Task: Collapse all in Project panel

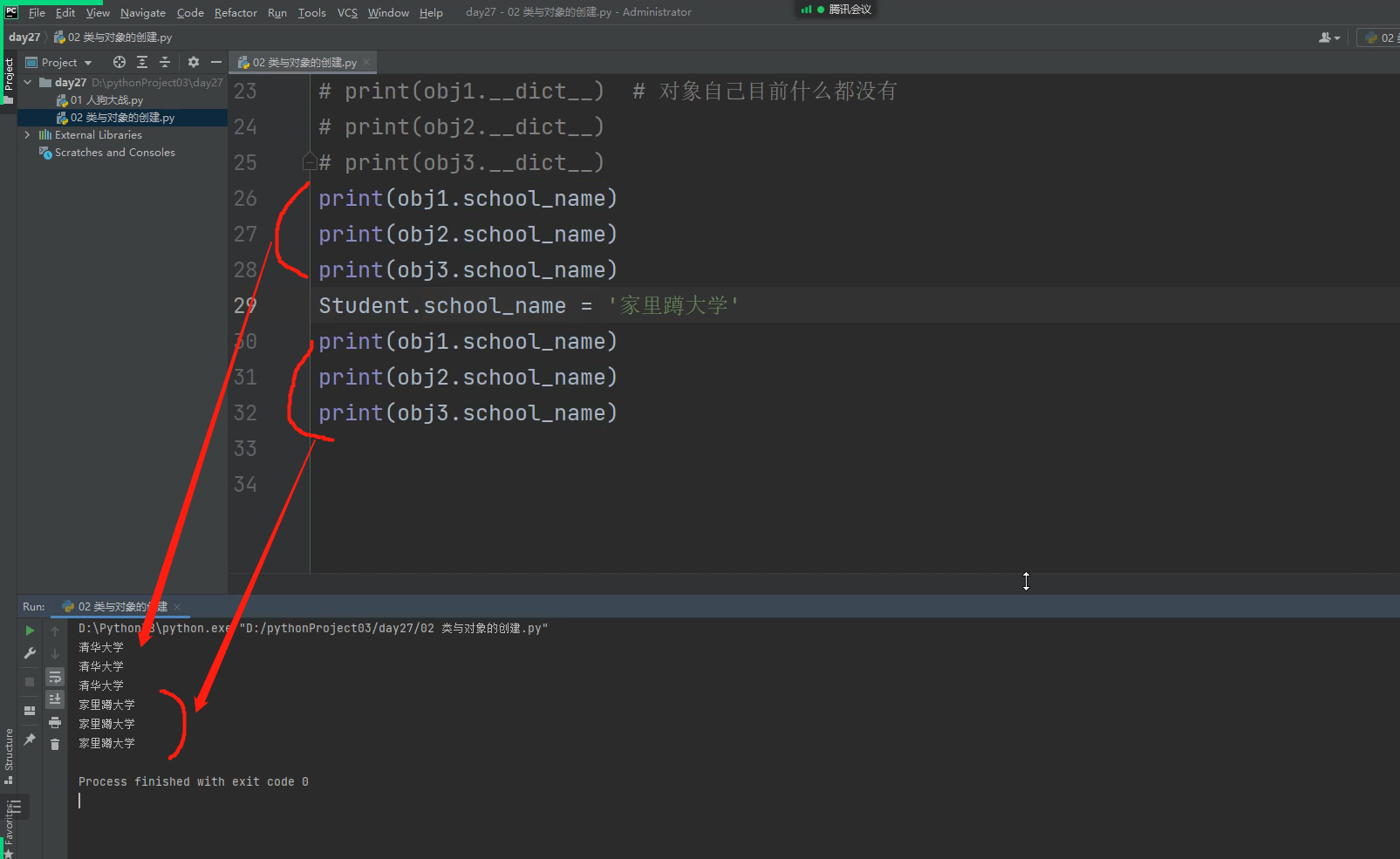Action: 165,62
